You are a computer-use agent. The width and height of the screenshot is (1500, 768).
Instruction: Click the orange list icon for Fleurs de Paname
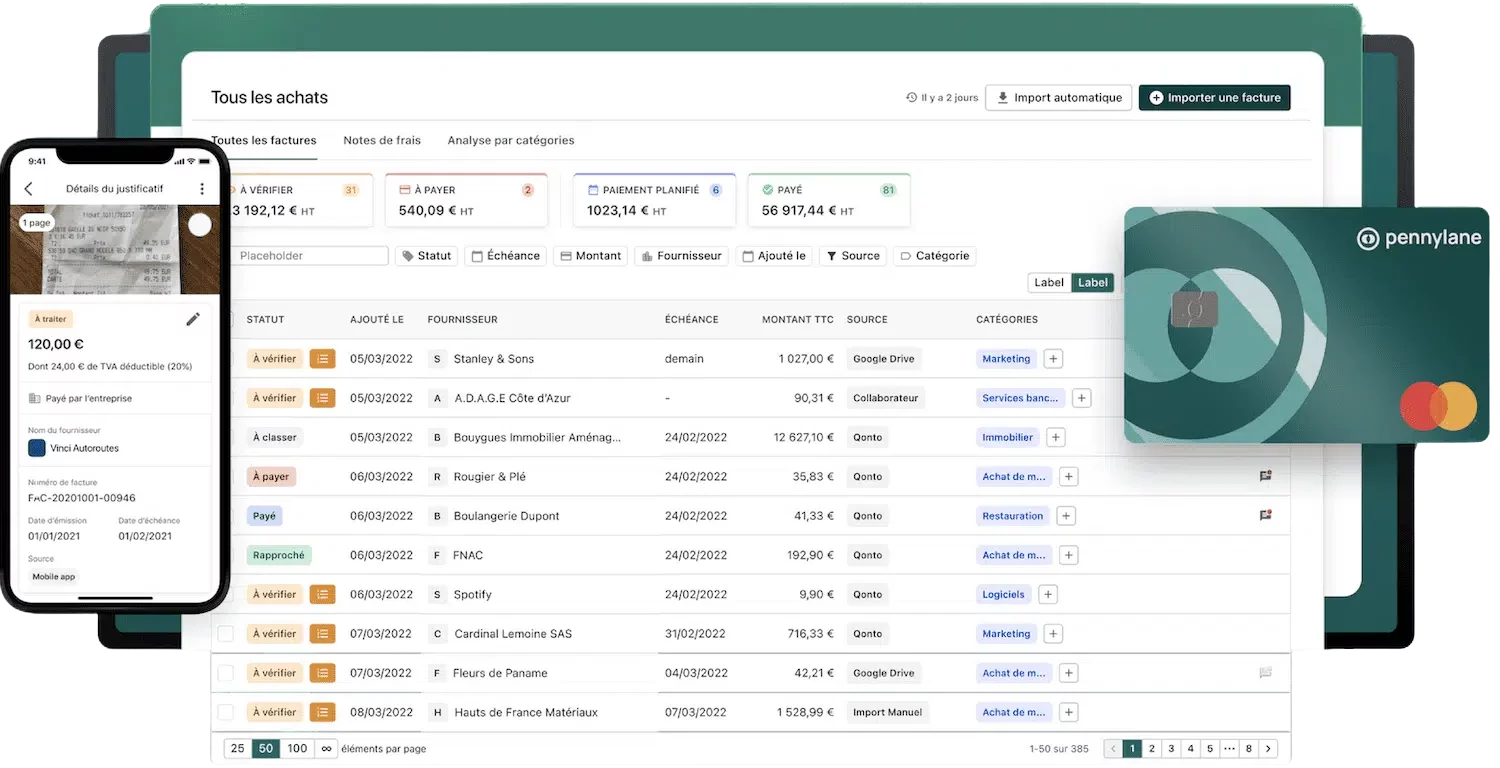click(322, 673)
